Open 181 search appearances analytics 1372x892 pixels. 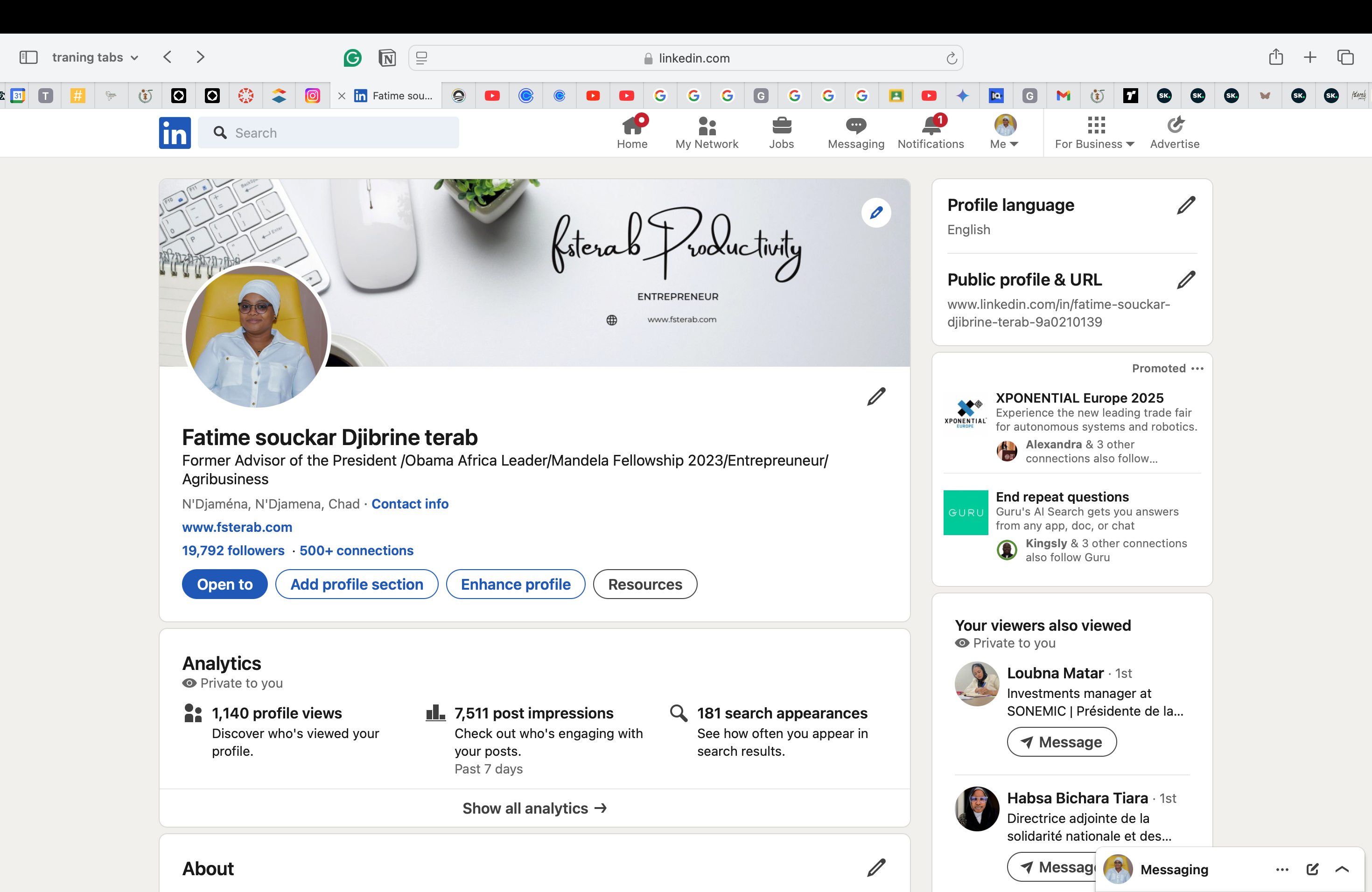tap(782, 713)
